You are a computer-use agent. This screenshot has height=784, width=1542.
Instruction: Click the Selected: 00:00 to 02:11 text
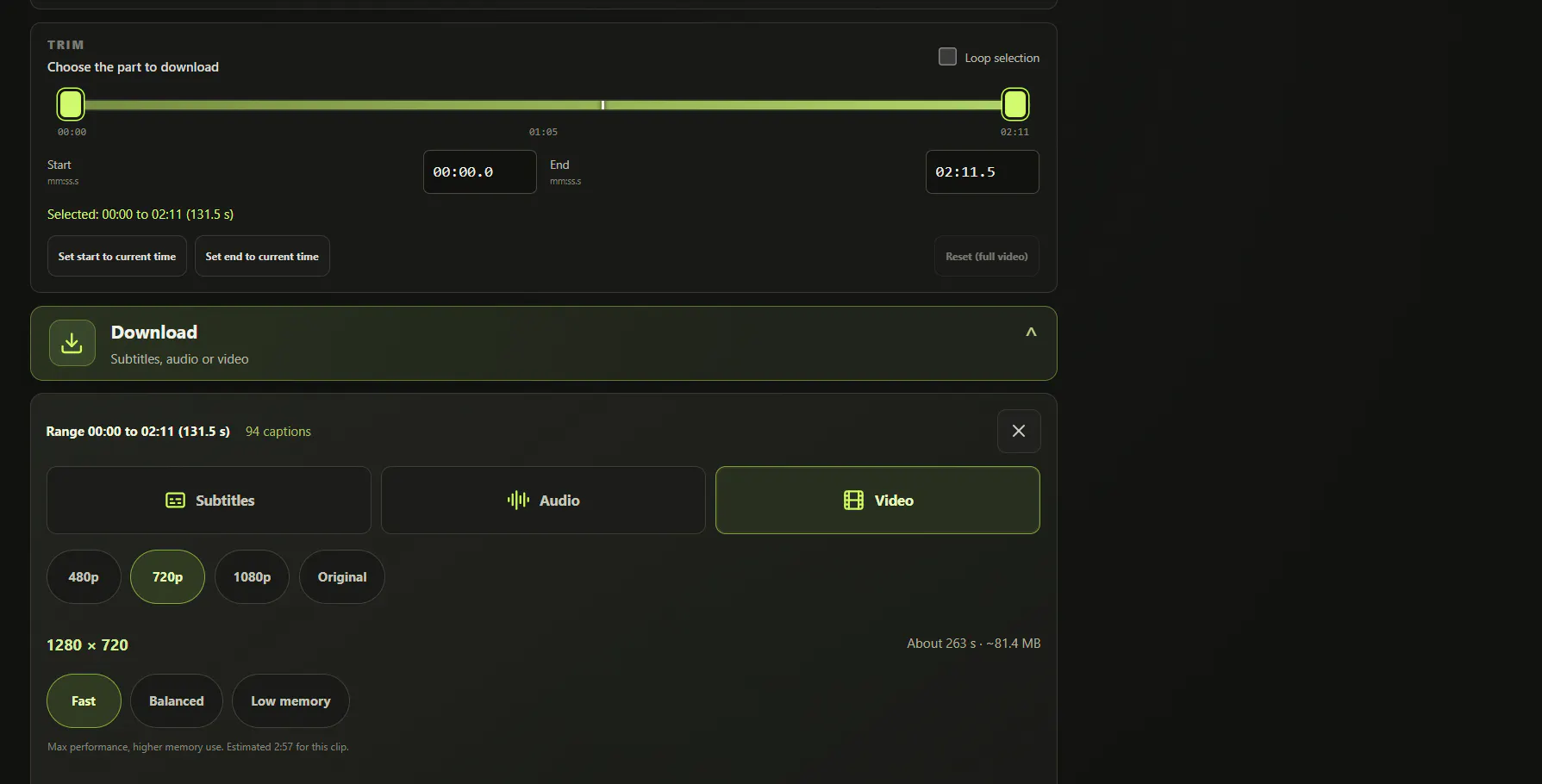coord(140,215)
